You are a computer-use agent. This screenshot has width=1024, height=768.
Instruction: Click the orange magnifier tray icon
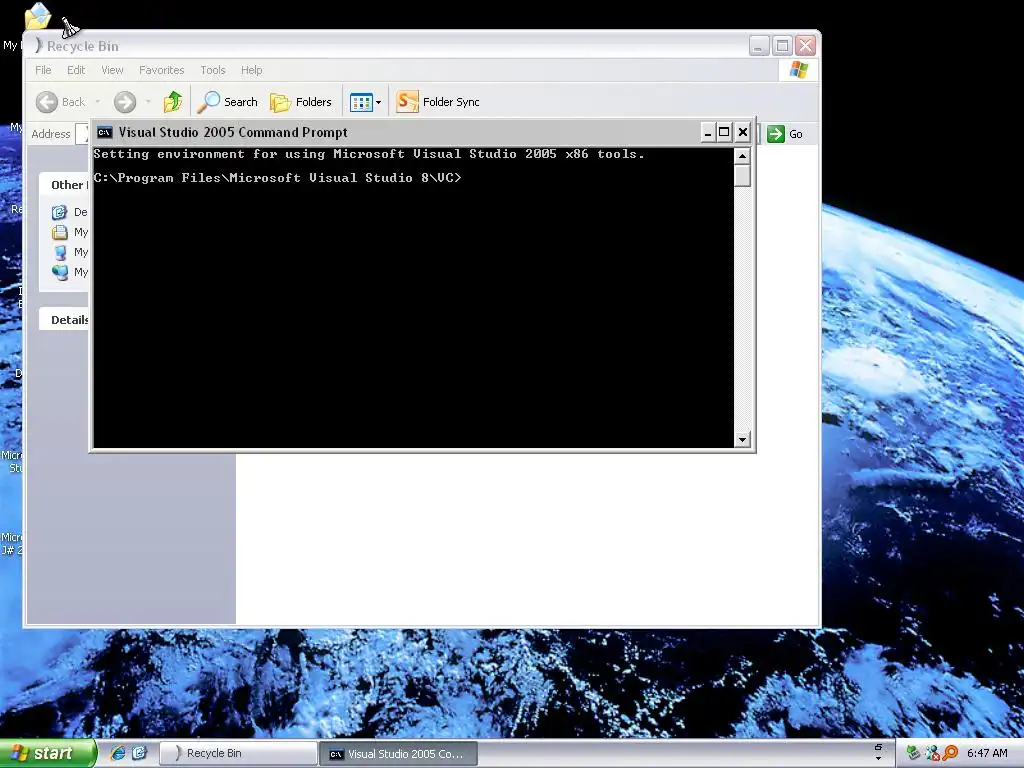(950, 753)
